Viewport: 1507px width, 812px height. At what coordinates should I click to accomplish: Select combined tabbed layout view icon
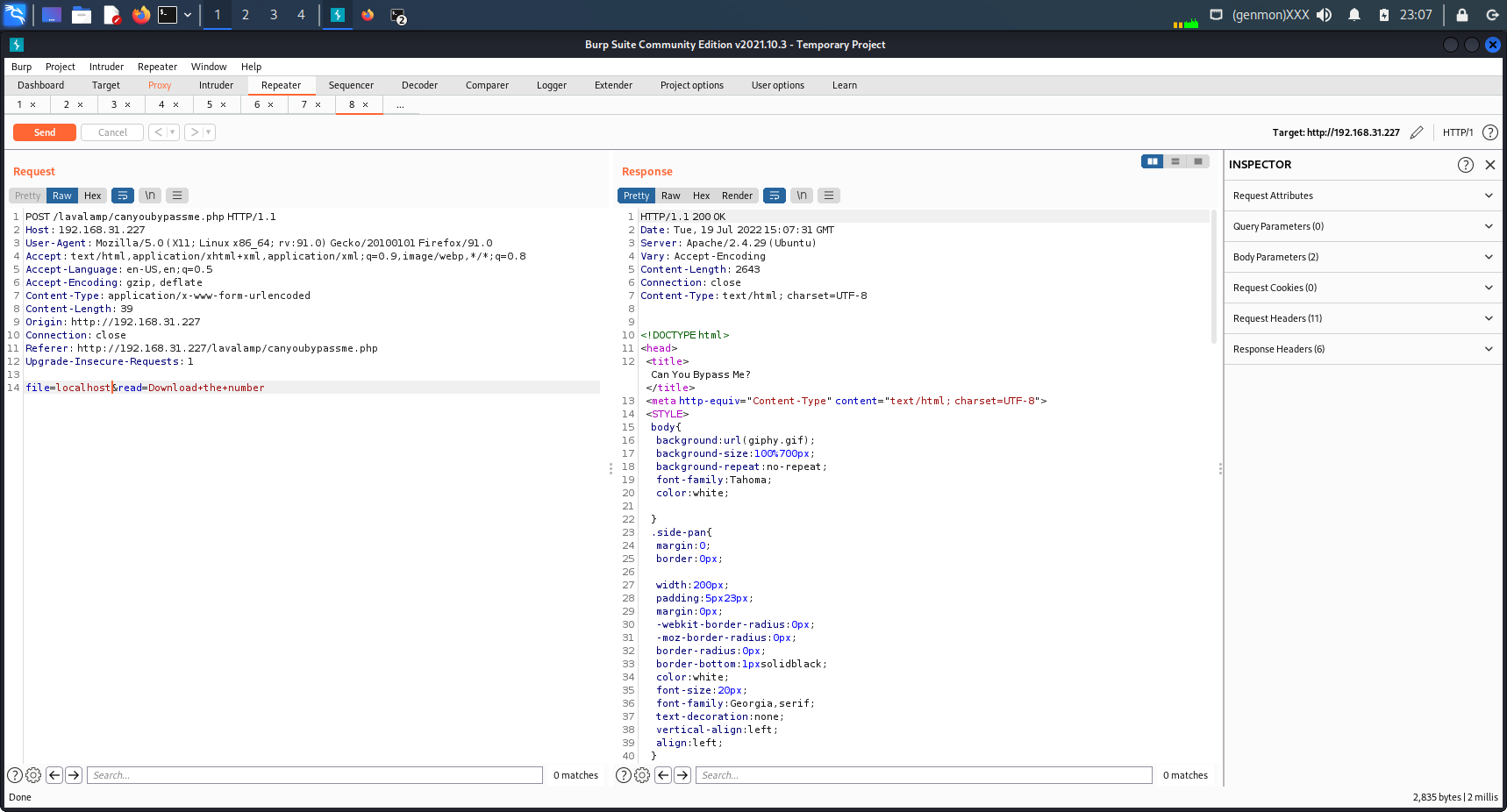click(x=1198, y=161)
